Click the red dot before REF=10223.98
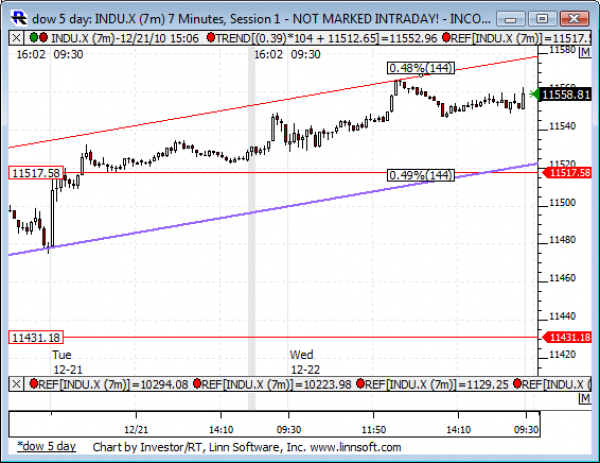The height and width of the screenshot is (463, 600). coord(197,383)
